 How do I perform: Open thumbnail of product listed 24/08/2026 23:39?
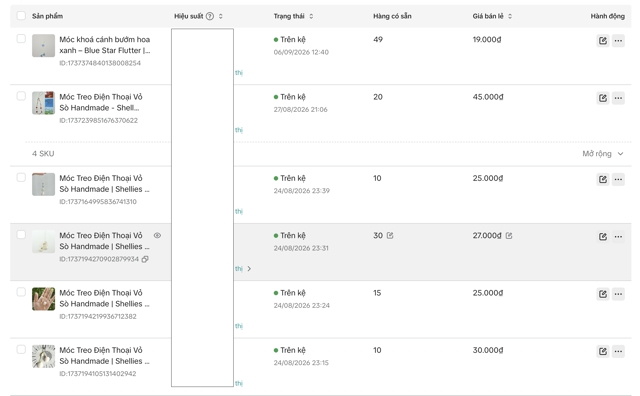43,184
